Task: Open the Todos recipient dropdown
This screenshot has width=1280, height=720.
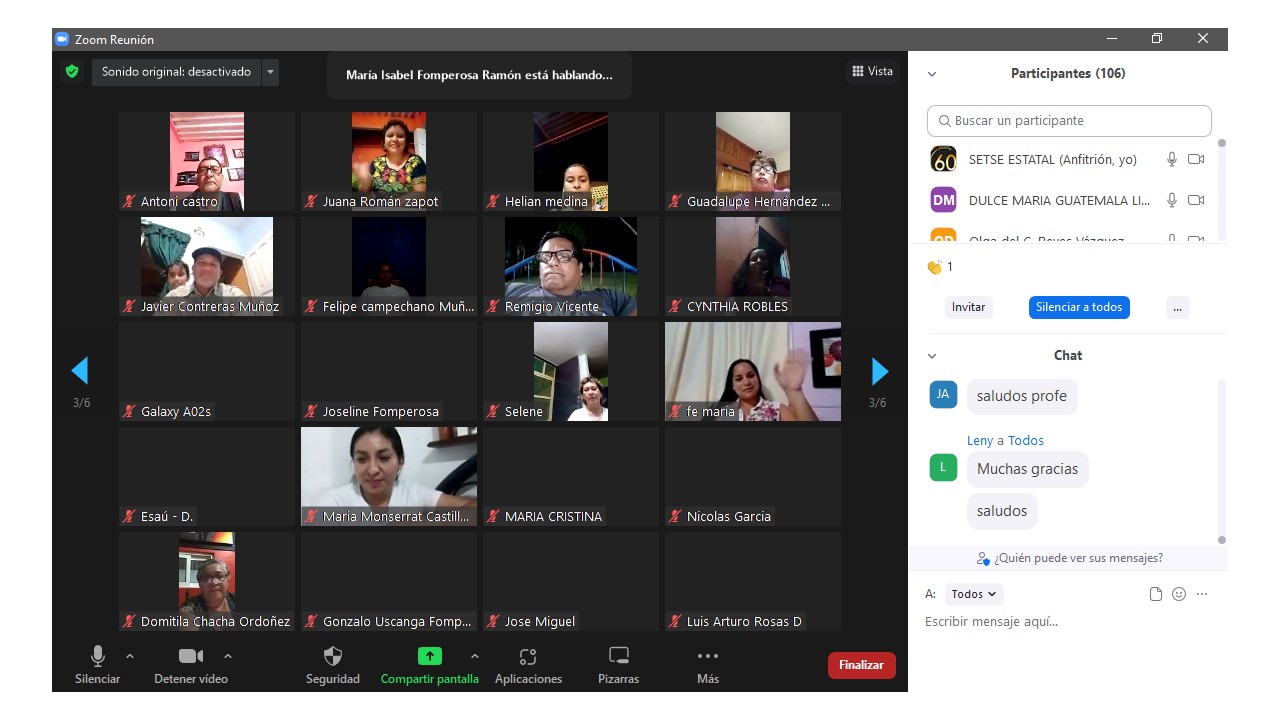Action: [x=974, y=594]
